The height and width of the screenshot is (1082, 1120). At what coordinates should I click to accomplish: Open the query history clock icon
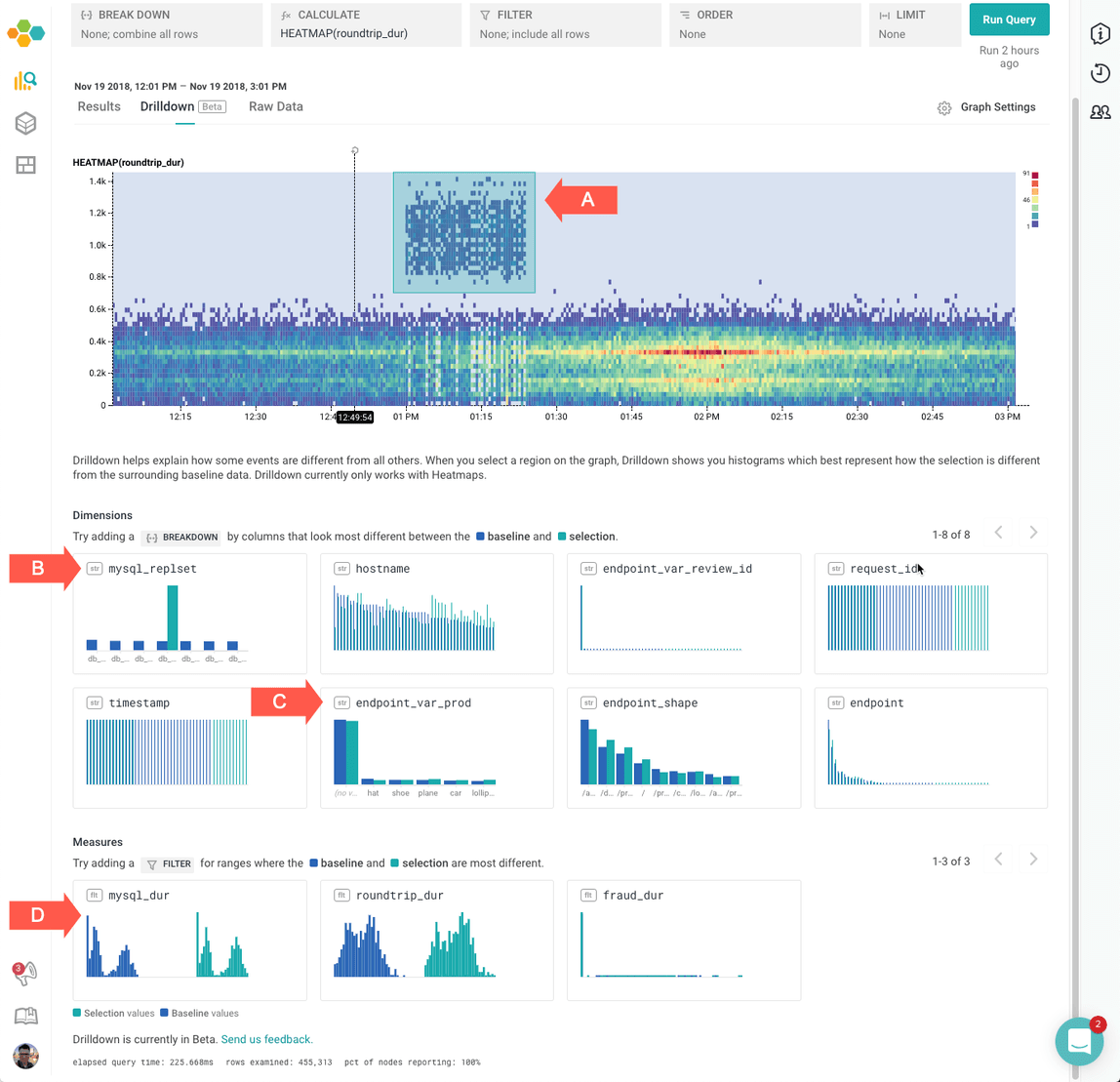tap(1100, 72)
